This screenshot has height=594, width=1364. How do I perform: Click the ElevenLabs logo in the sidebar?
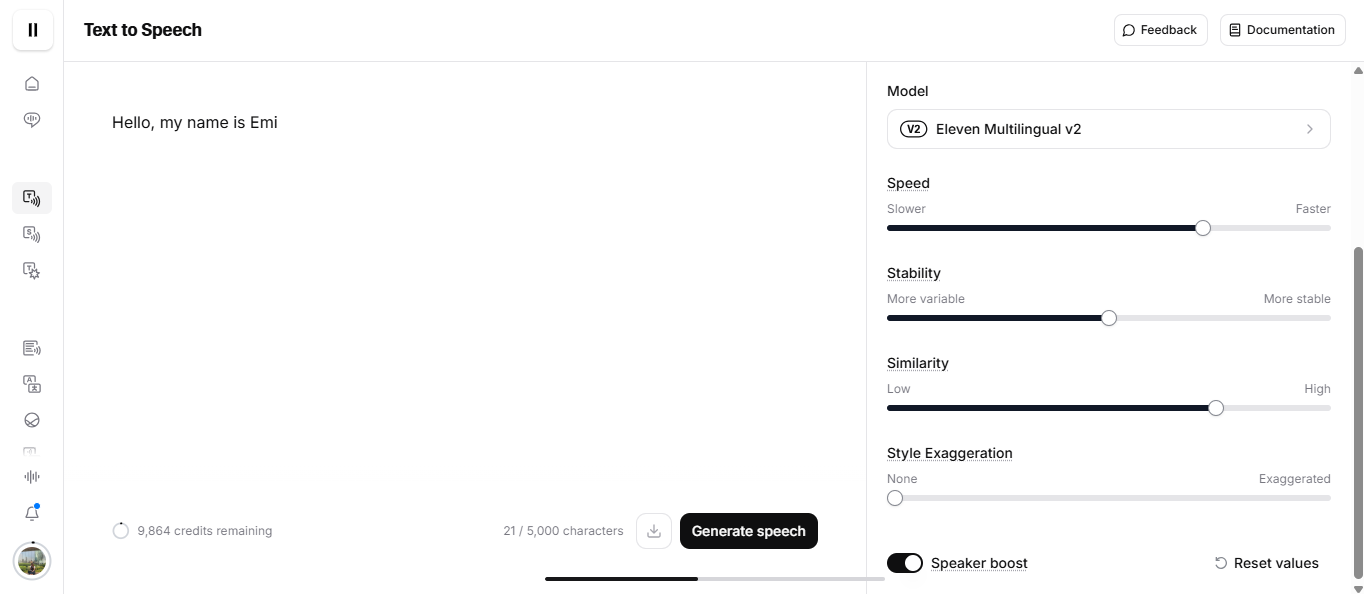[x=32, y=30]
